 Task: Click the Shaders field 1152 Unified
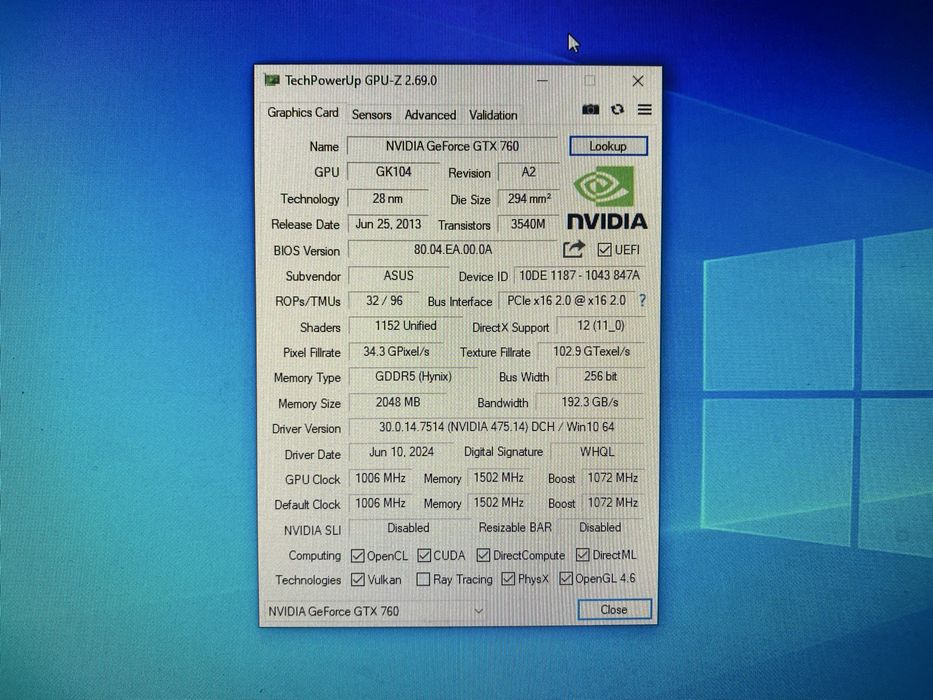tap(405, 326)
